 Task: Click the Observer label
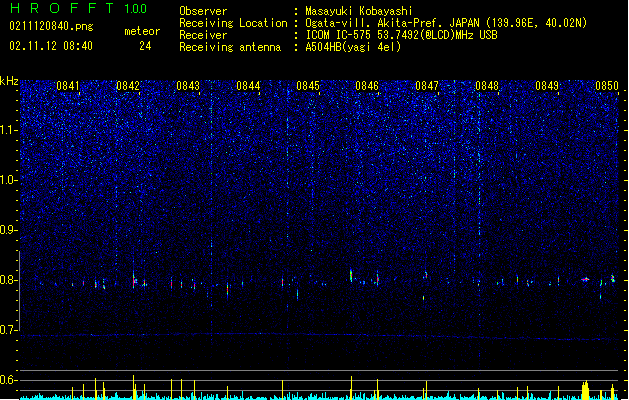(203, 11)
